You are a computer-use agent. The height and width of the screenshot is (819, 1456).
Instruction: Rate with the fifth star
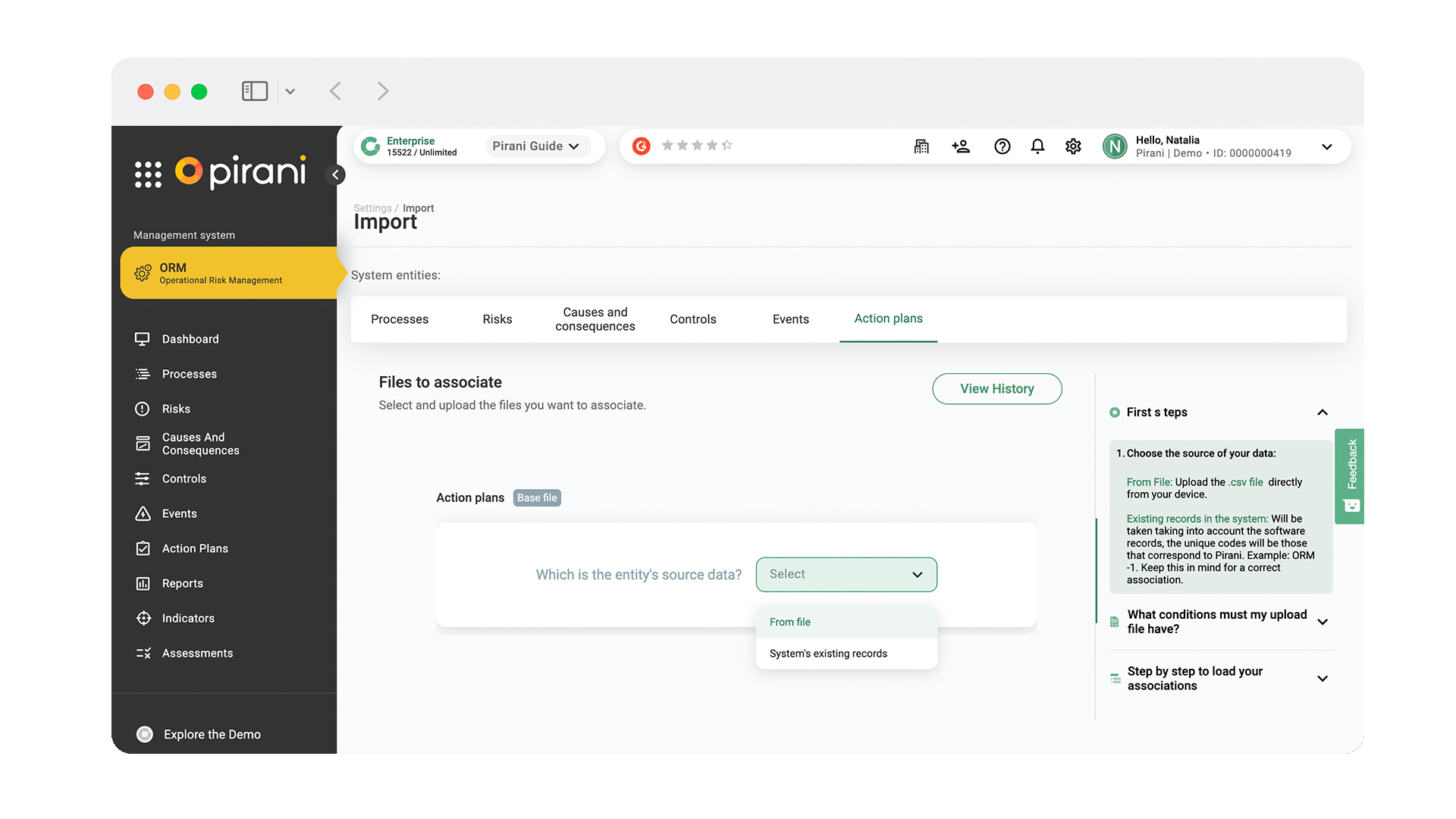[726, 146]
